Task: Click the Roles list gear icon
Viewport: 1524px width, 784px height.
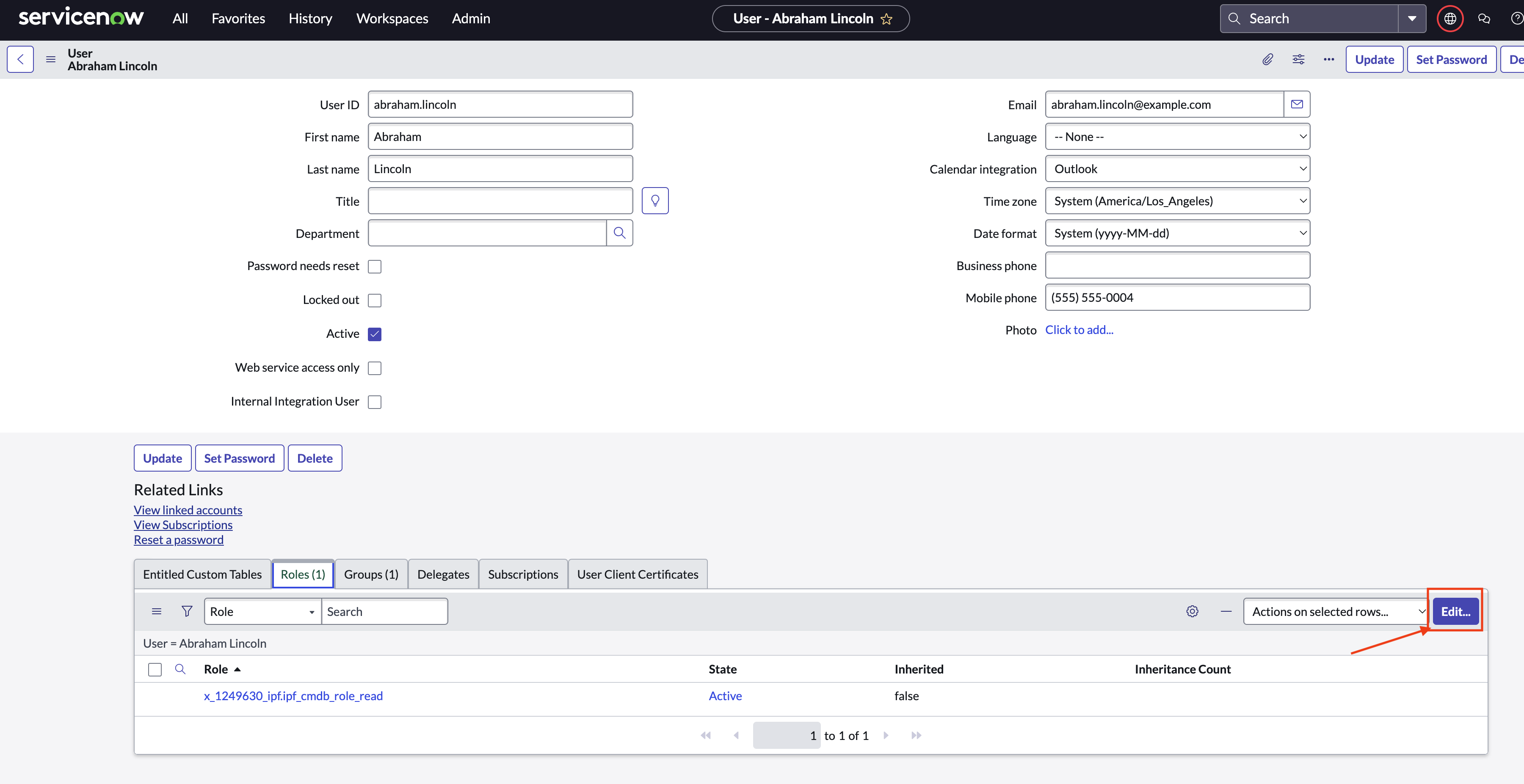Action: pyautogui.click(x=1192, y=611)
